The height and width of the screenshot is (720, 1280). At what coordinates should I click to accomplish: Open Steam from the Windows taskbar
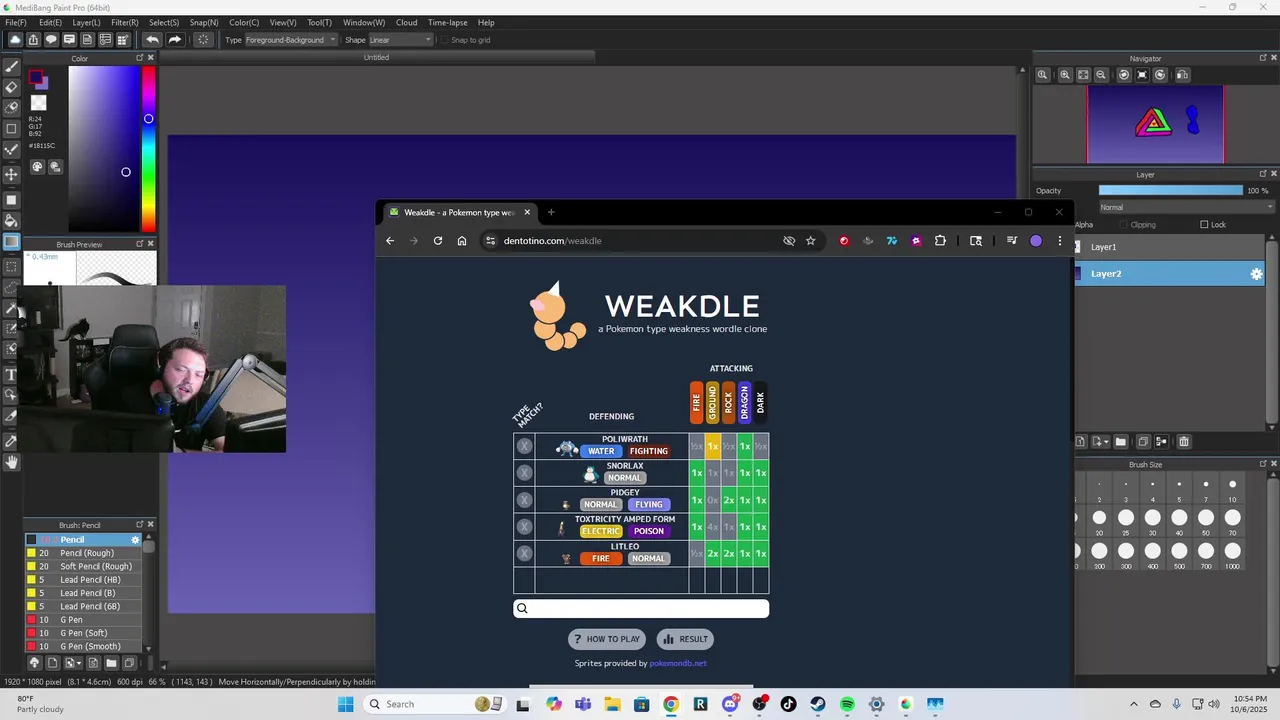pos(818,704)
